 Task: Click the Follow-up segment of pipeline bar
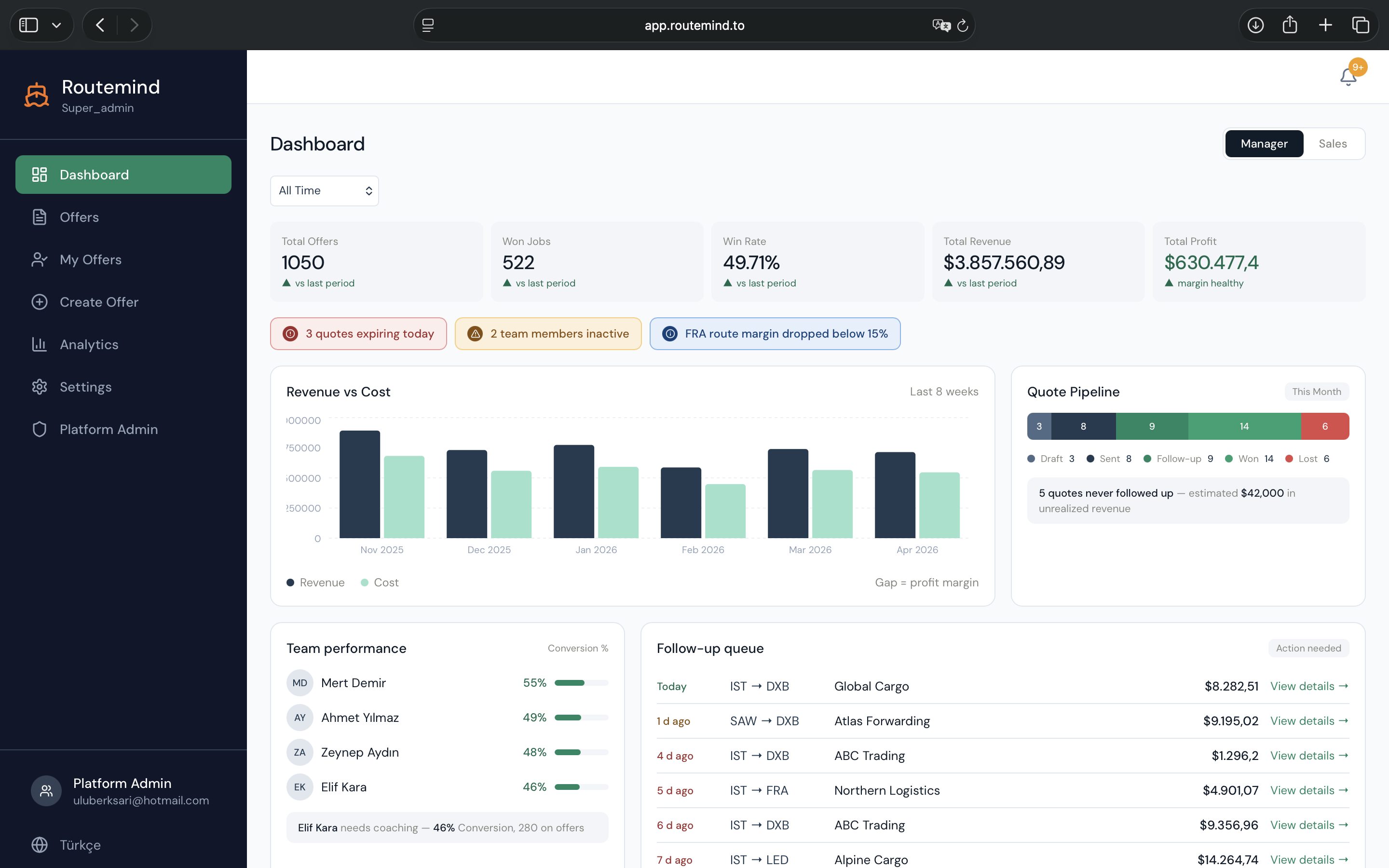pyautogui.click(x=1152, y=427)
